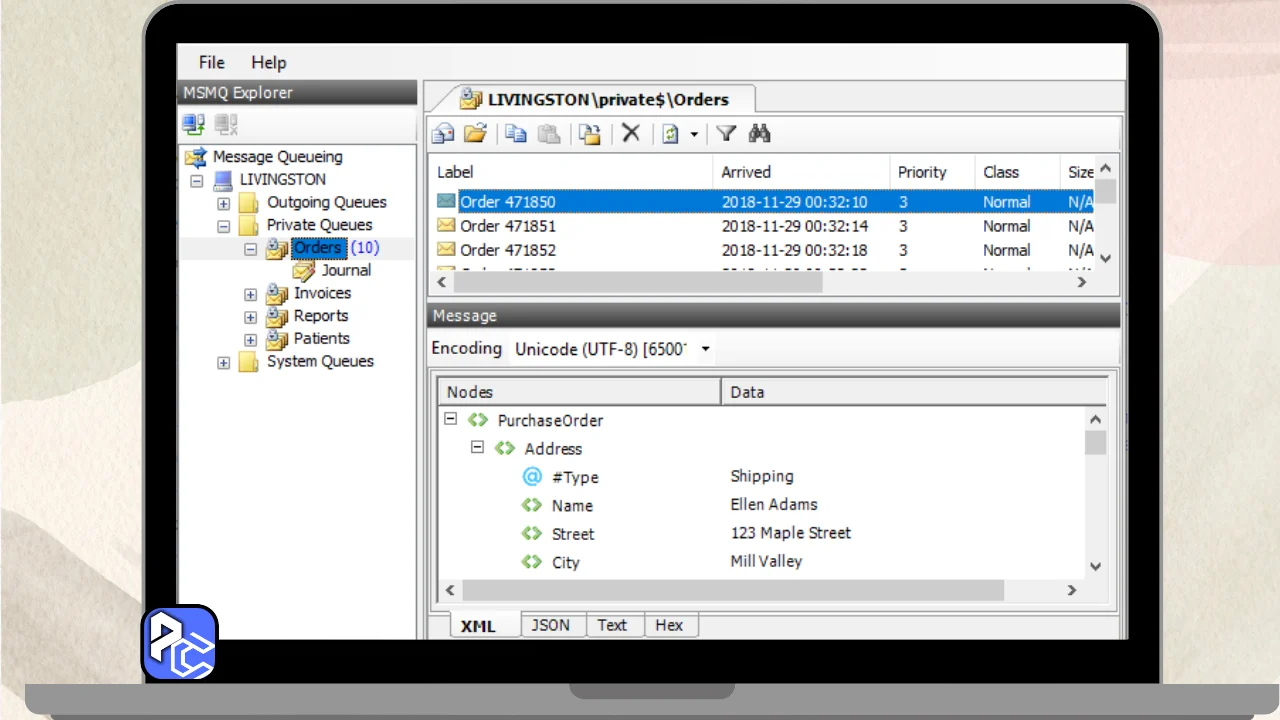This screenshot has height=720, width=1280.
Task: Click the connect computer icon in MSMQ Explorer
Action: [194, 125]
